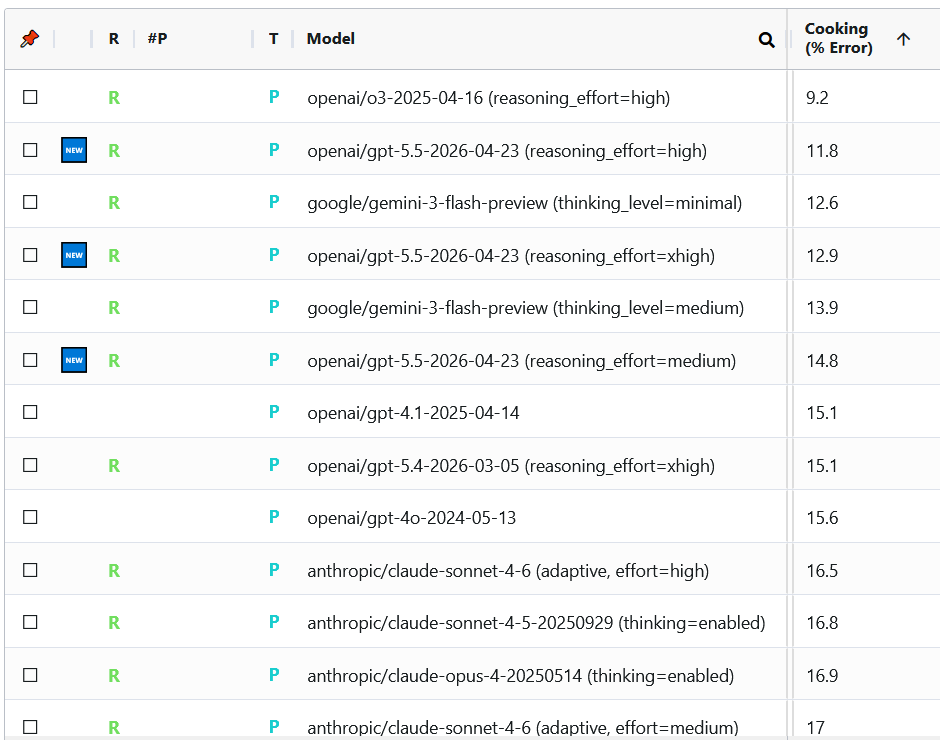This screenshot has width=940, height=740.
Task: Click green R icon on claude-sonnet-4-6 effort=high row
Action: [x=114, y=570]
